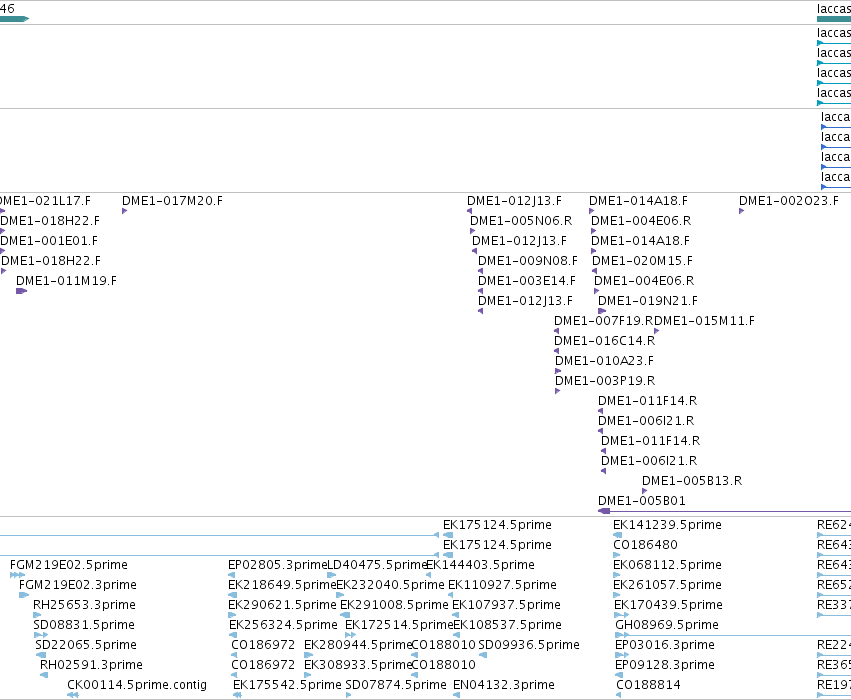Click the DME1-009N08.F feature label
Image resolution: width=851 pixels, height=700 pixels.
(x=528, y=261)
